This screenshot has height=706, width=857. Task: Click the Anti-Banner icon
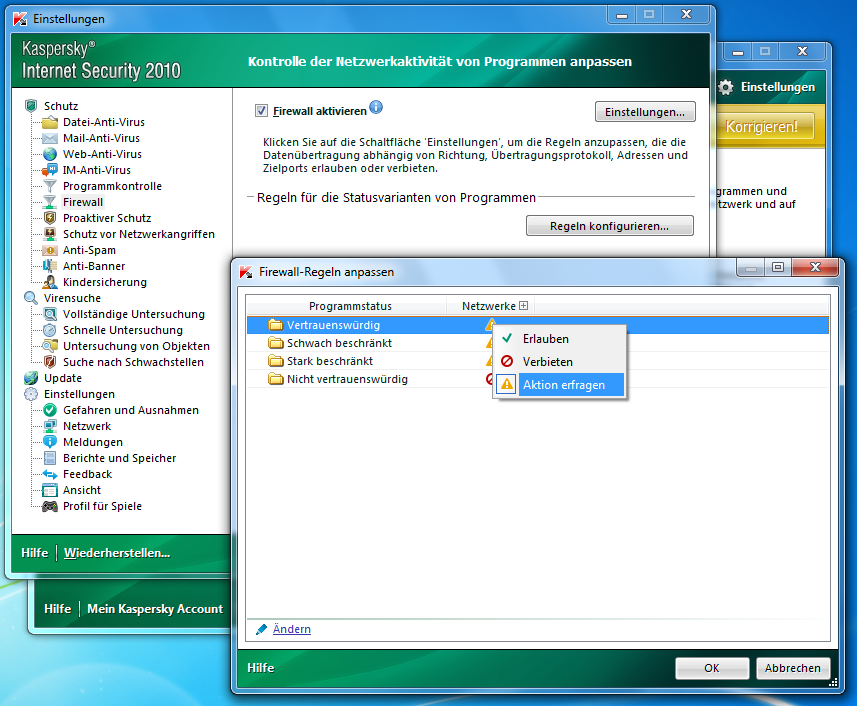50,266
